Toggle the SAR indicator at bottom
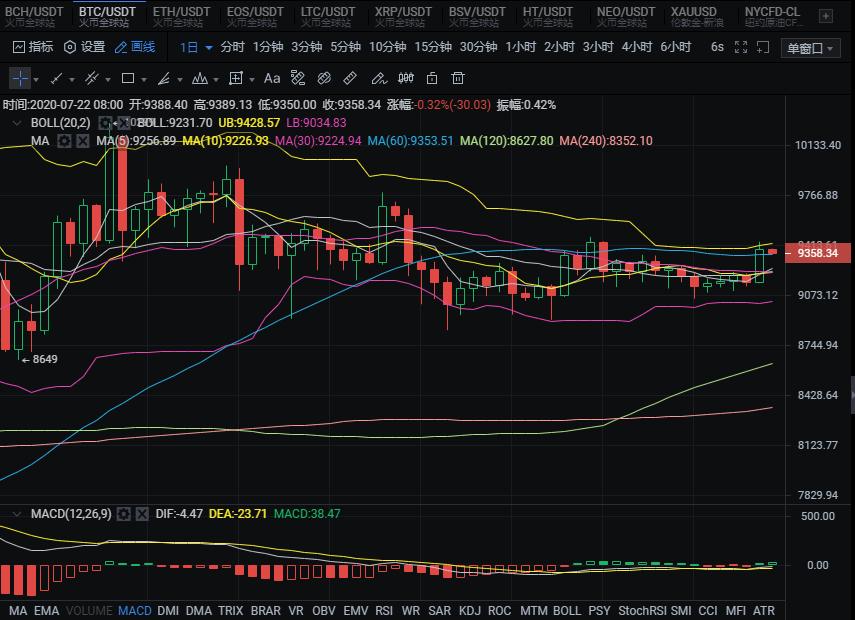 [x=439, y=611]
